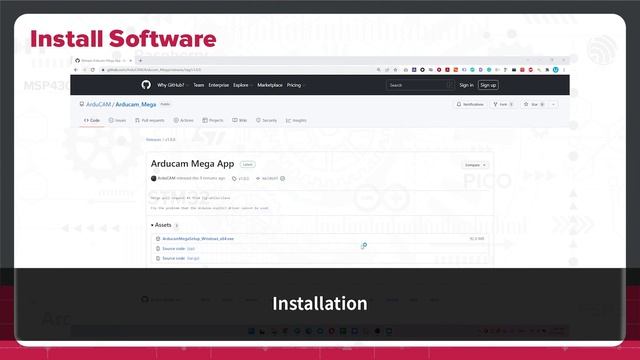Close the Arducam release browser tab

pos(131,60)
